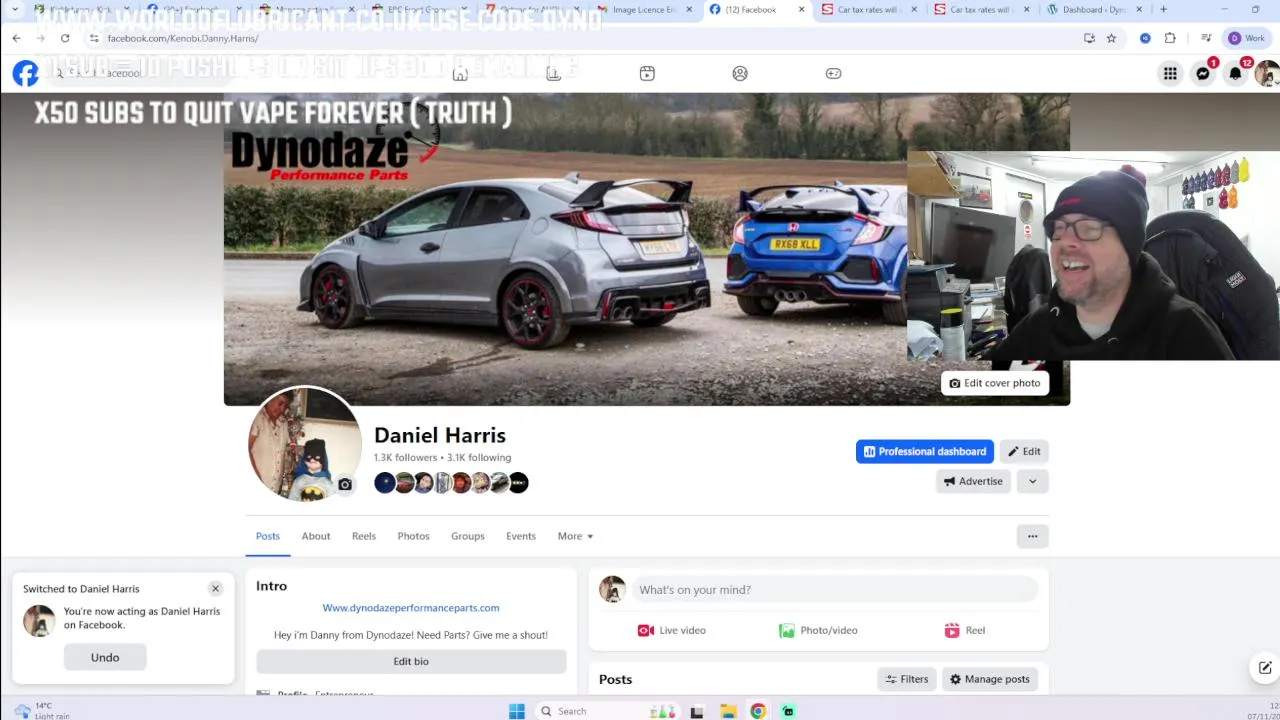The image size is (1280, 720).
Task: Go back with the browser back arrow
Action: click(17, 38)
